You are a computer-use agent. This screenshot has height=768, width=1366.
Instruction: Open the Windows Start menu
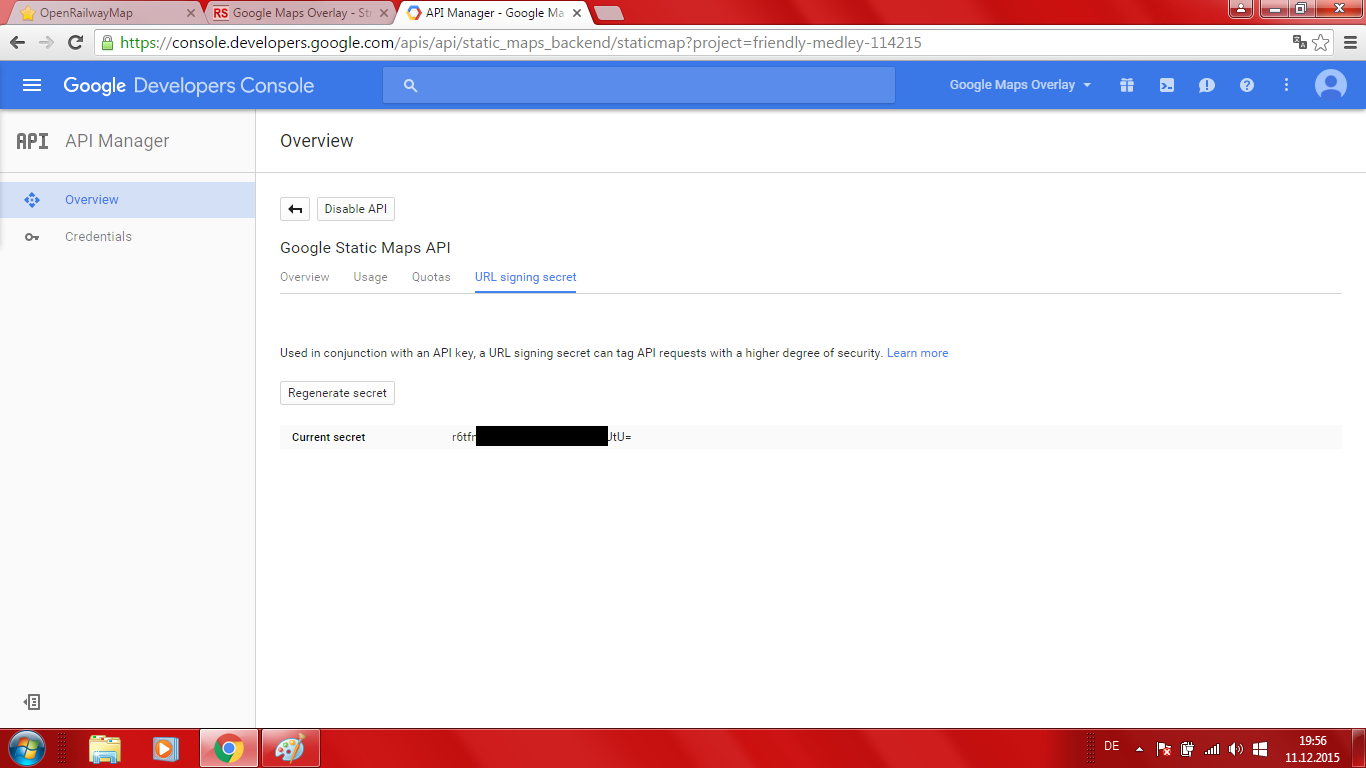(x=26, y=748)
